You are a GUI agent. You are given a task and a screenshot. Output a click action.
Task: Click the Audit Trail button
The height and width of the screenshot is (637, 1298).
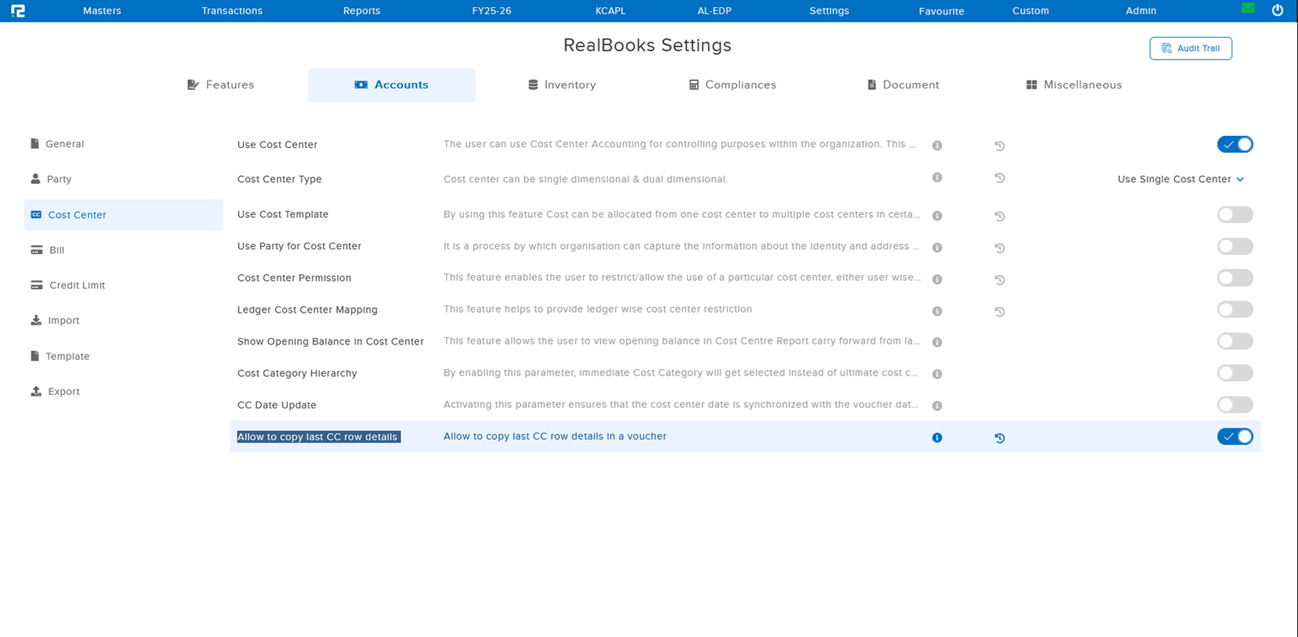click(x=1191, y=48)
